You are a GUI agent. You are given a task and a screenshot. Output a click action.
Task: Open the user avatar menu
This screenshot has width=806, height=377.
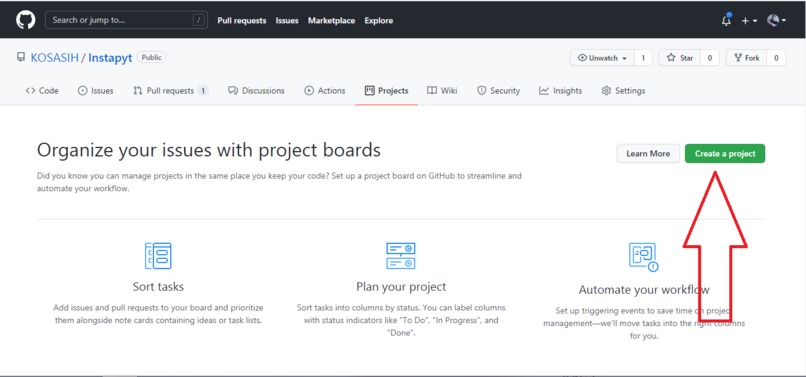(x=776, y=20)
